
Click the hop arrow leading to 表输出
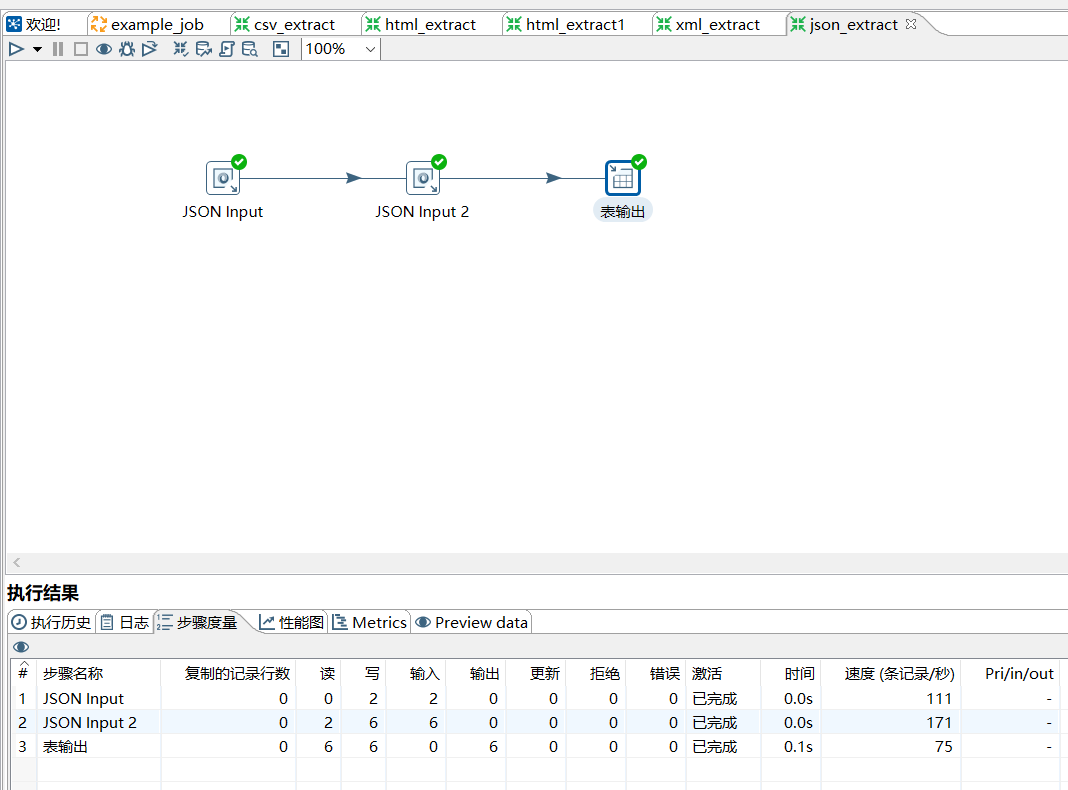tap(554, 178)
